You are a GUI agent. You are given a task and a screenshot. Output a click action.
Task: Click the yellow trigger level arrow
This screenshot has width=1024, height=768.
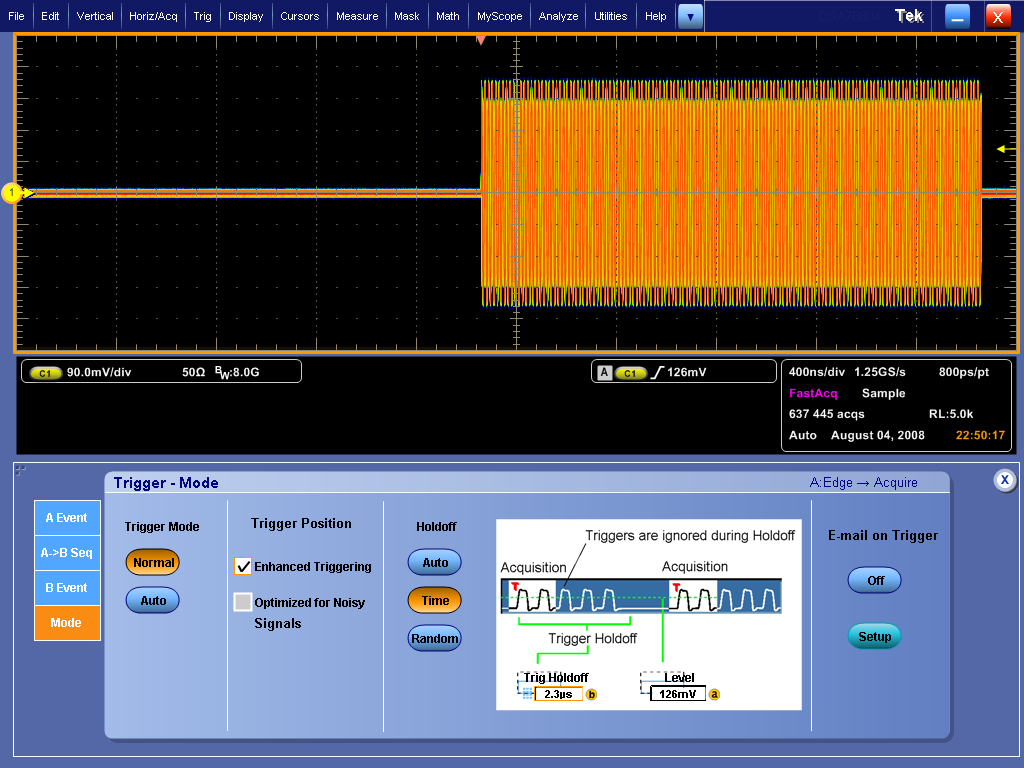point(1003,150)
